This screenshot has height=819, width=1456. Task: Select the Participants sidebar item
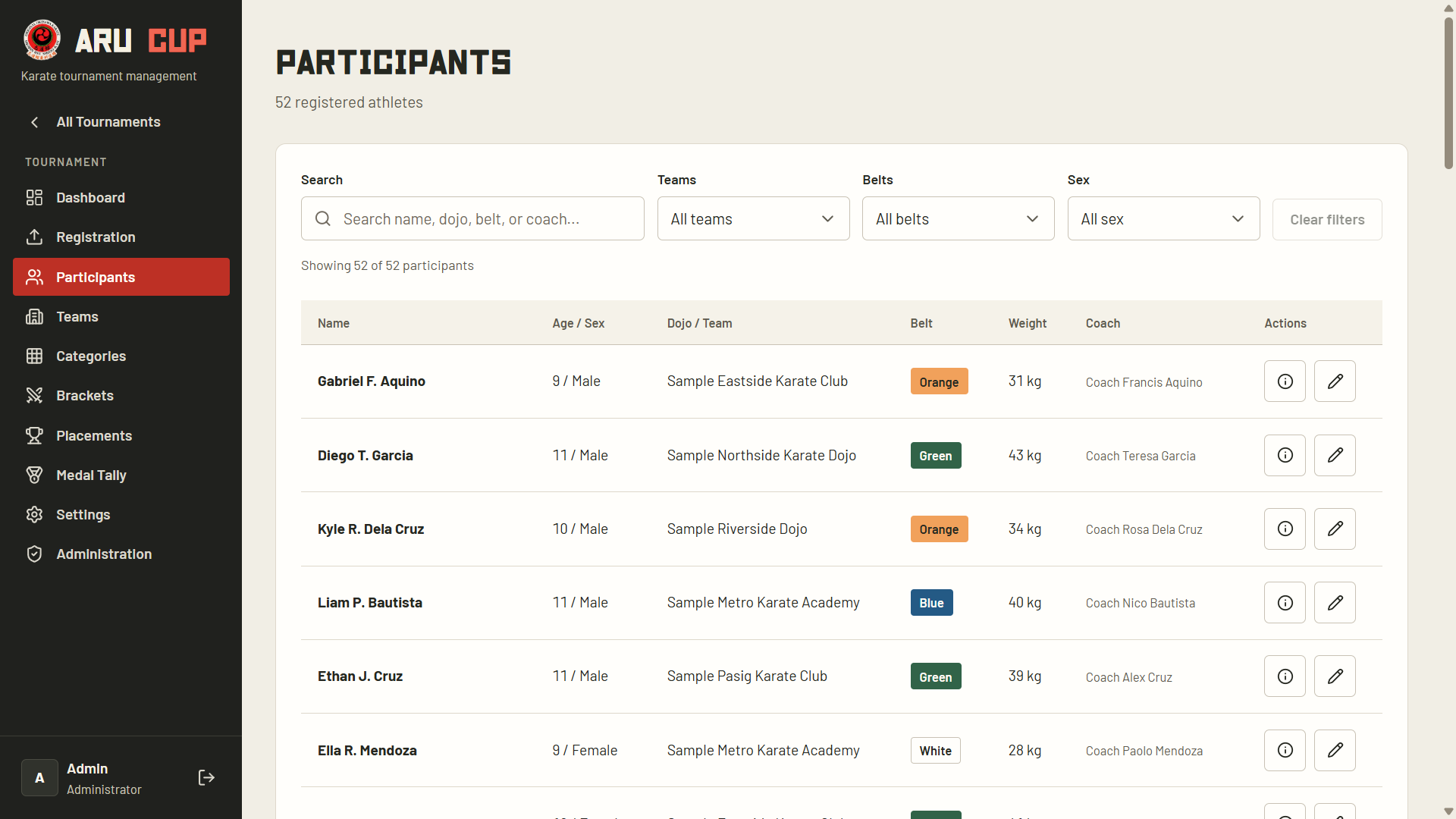(121, 277)
